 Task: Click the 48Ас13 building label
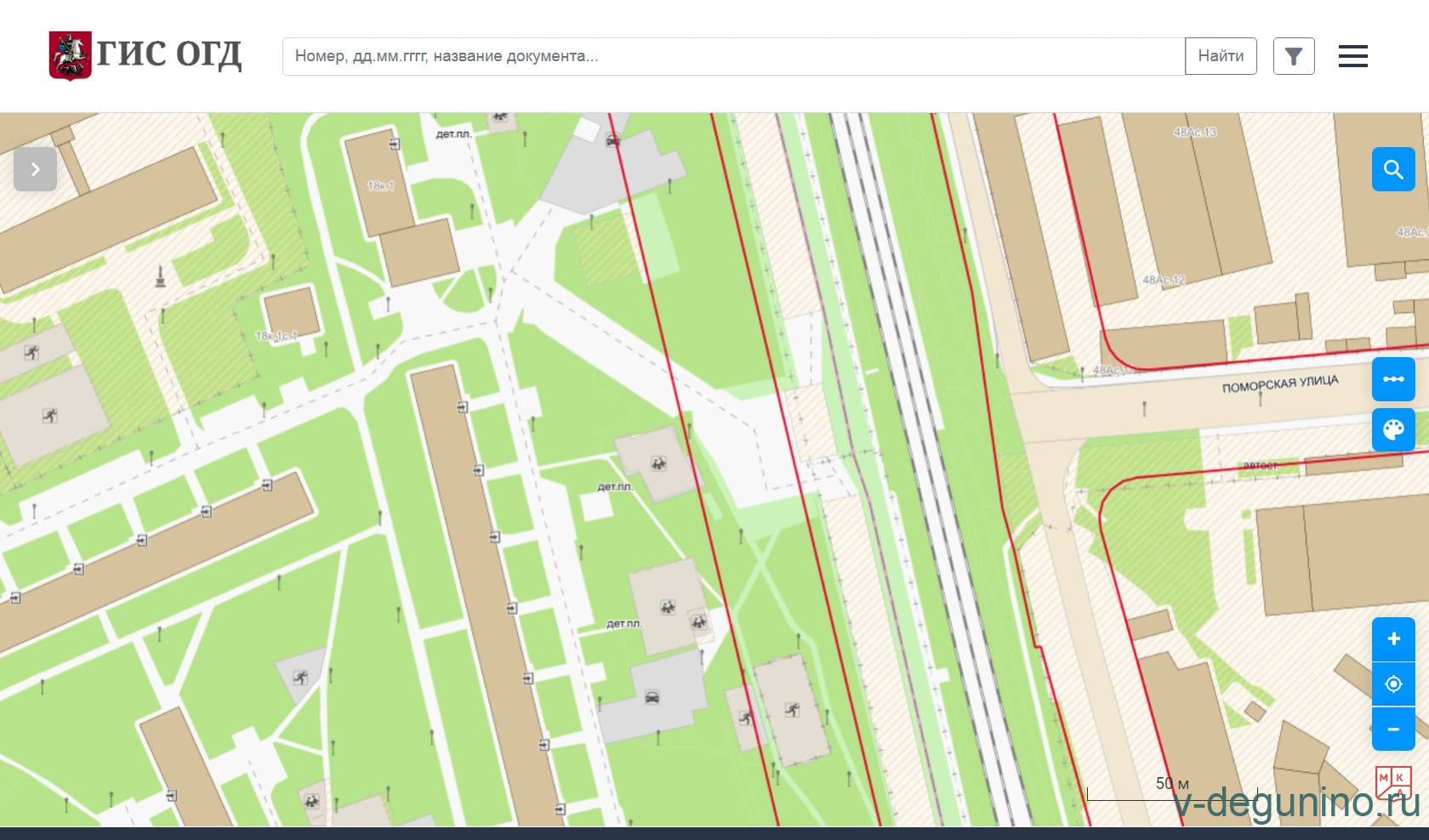pyautogui.click(x=1194, y=133)
